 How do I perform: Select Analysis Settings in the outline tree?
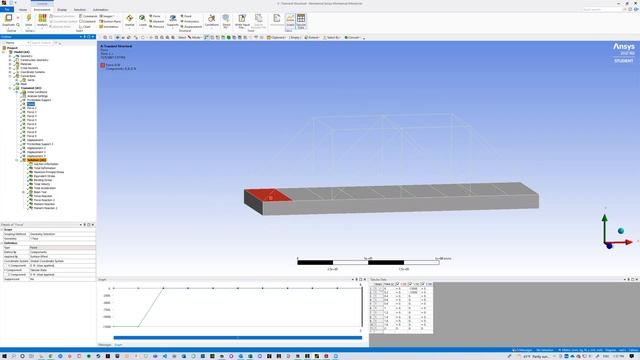coord(38,96)
